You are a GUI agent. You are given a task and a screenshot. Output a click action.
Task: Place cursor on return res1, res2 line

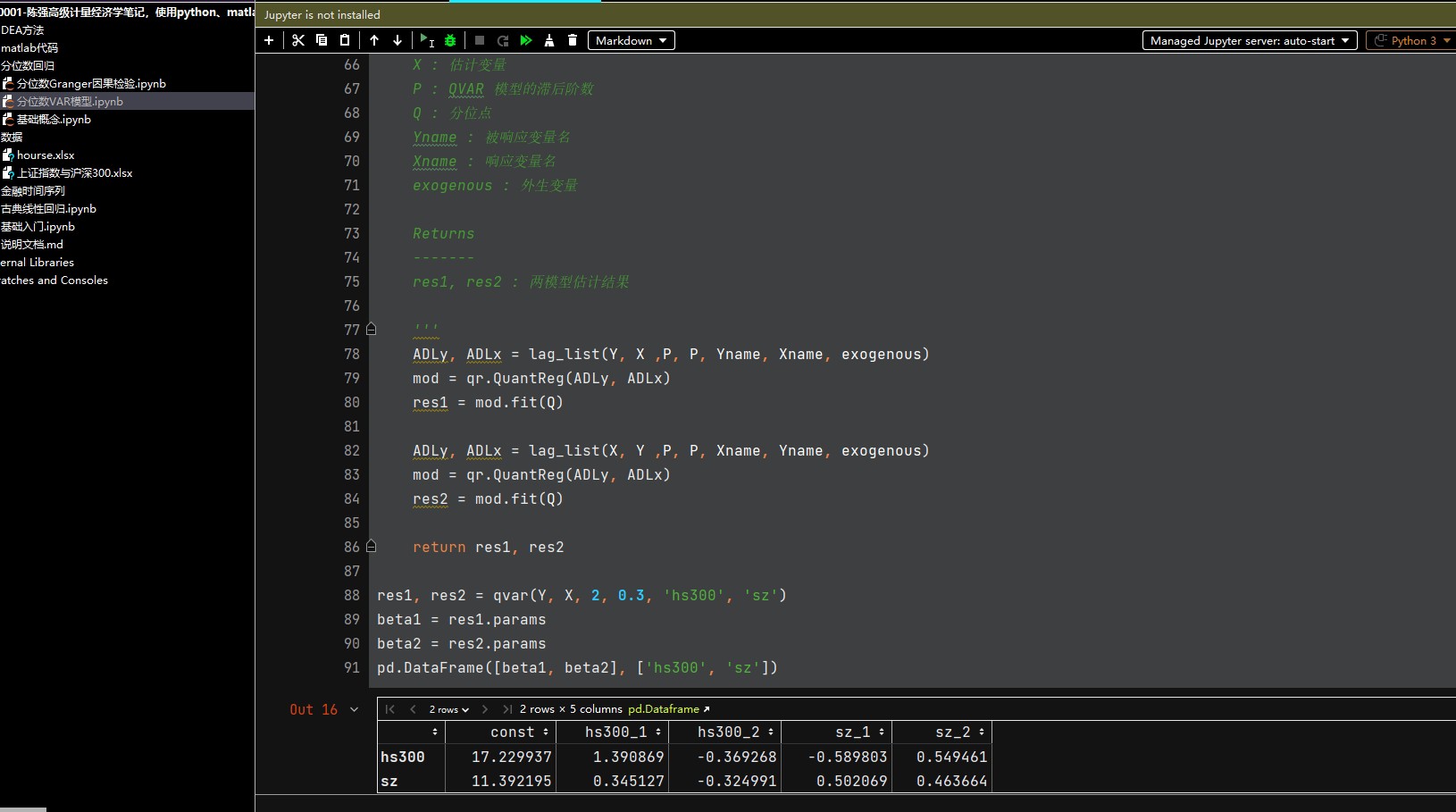[x=488, y=547]
